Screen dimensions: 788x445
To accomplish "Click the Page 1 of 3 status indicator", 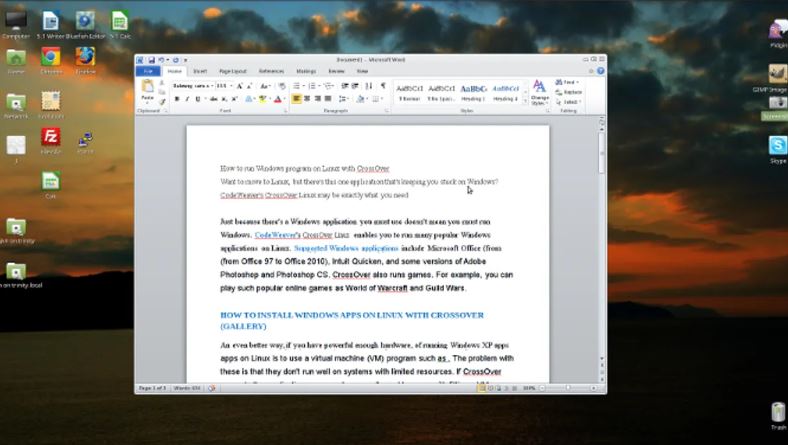I will click(152, 388).
